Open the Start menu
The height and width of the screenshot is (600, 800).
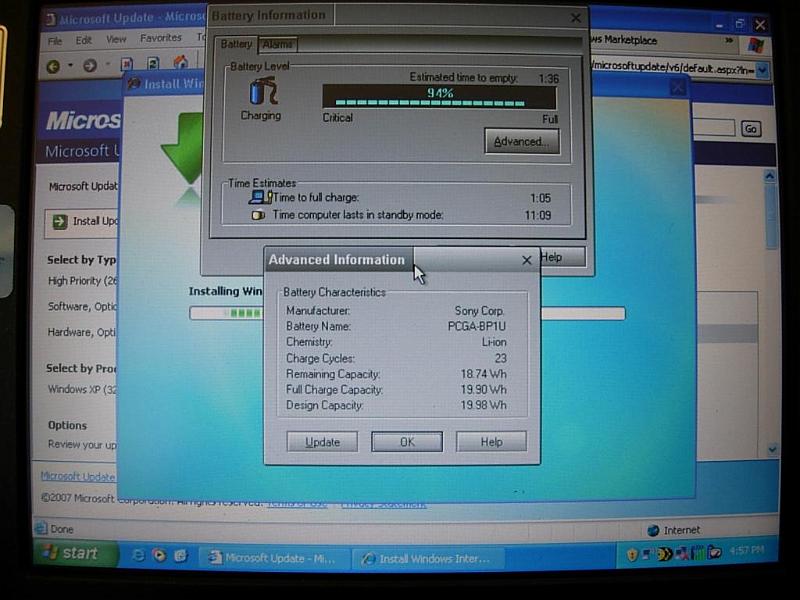[77, 554]
